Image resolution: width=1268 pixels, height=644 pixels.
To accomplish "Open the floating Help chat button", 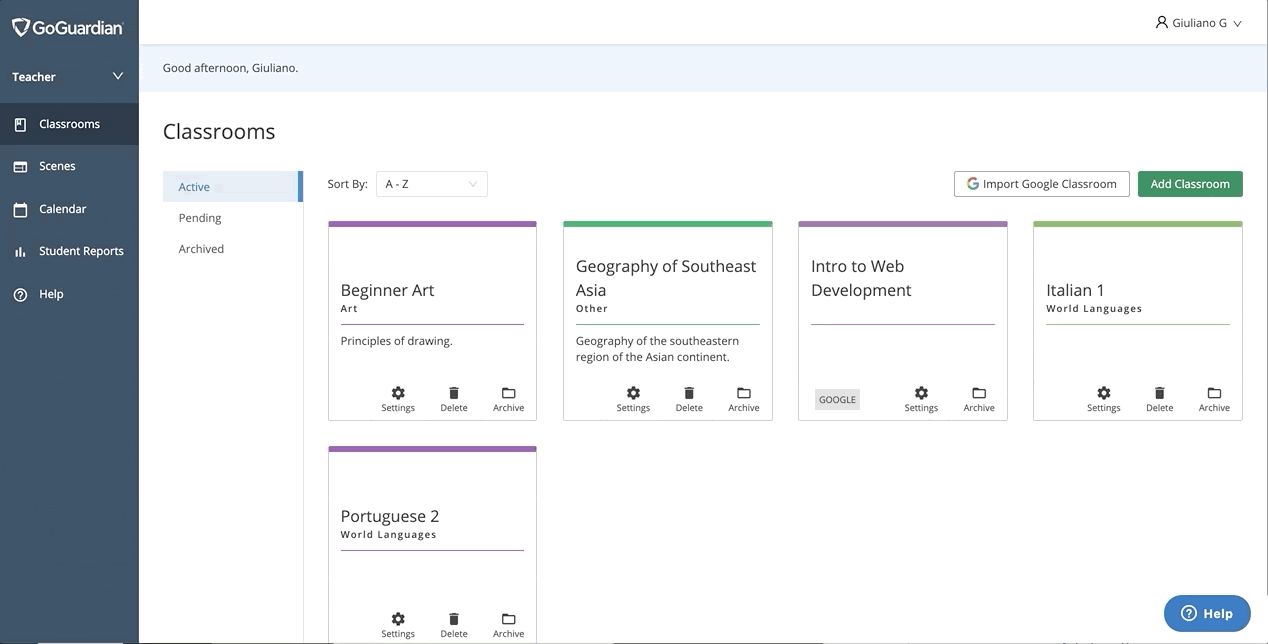I will pos(1206,613).
